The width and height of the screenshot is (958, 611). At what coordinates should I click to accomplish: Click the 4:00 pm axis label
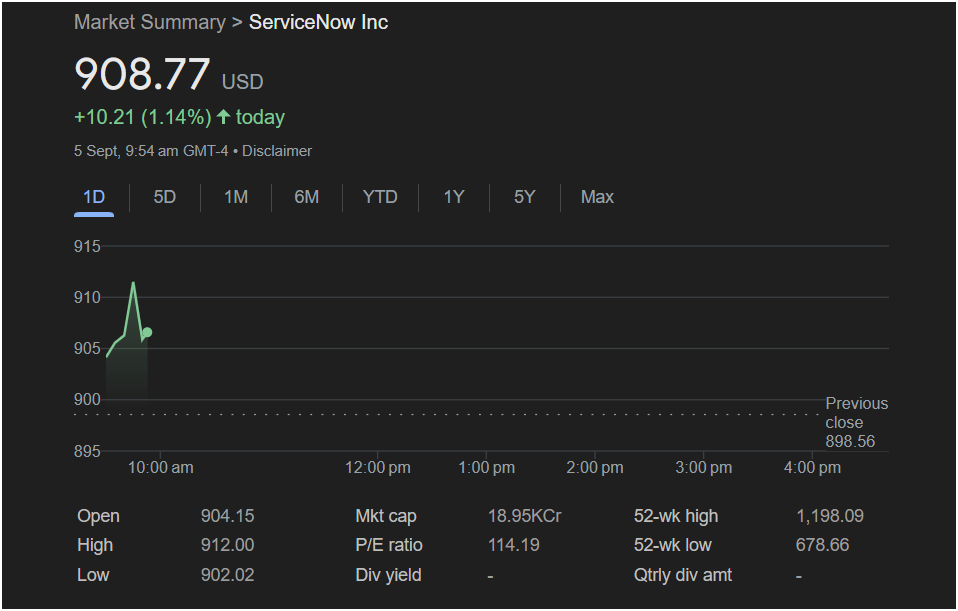click(813, 467)
